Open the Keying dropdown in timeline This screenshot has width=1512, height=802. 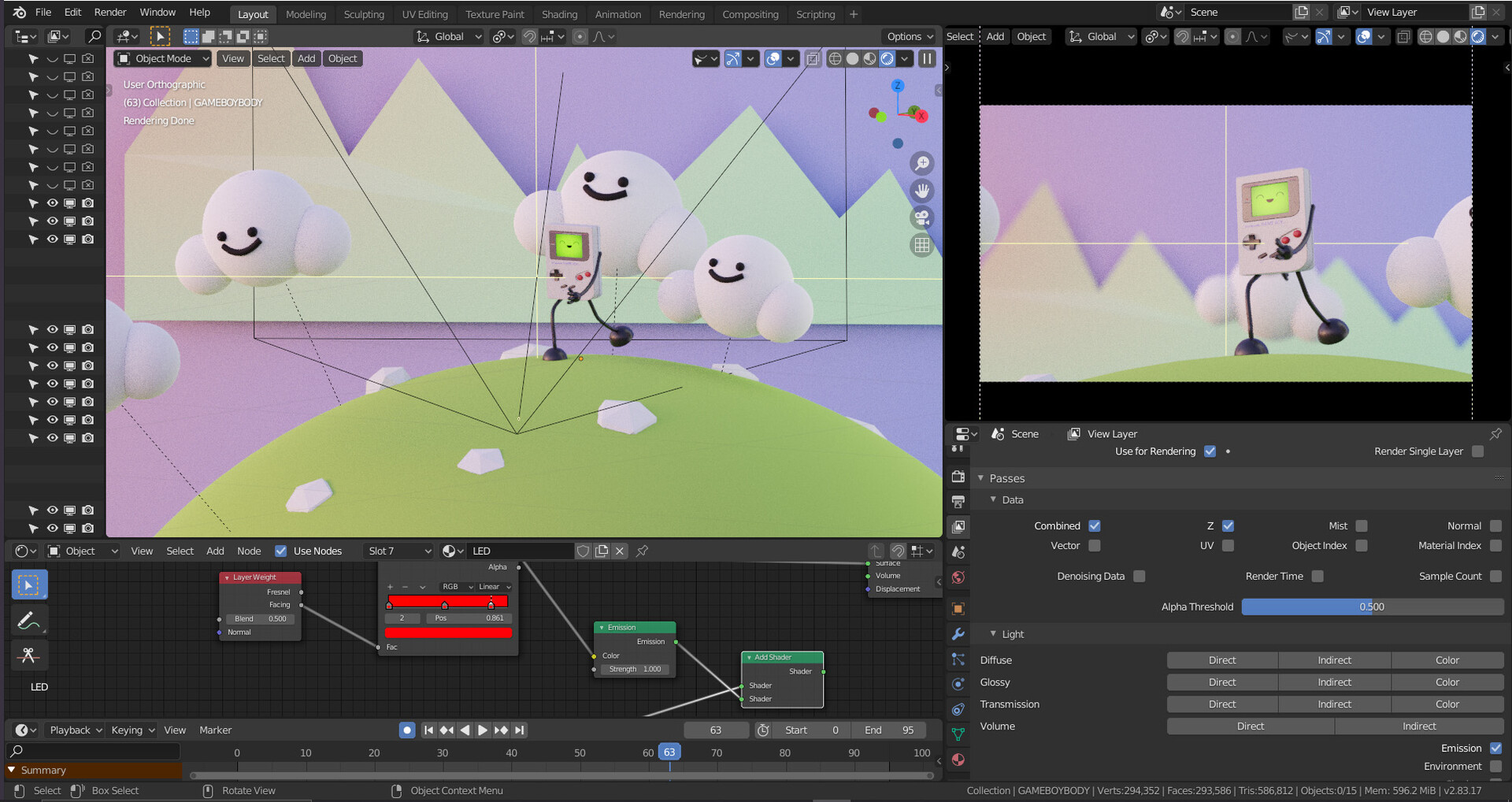tap(132, 730)
